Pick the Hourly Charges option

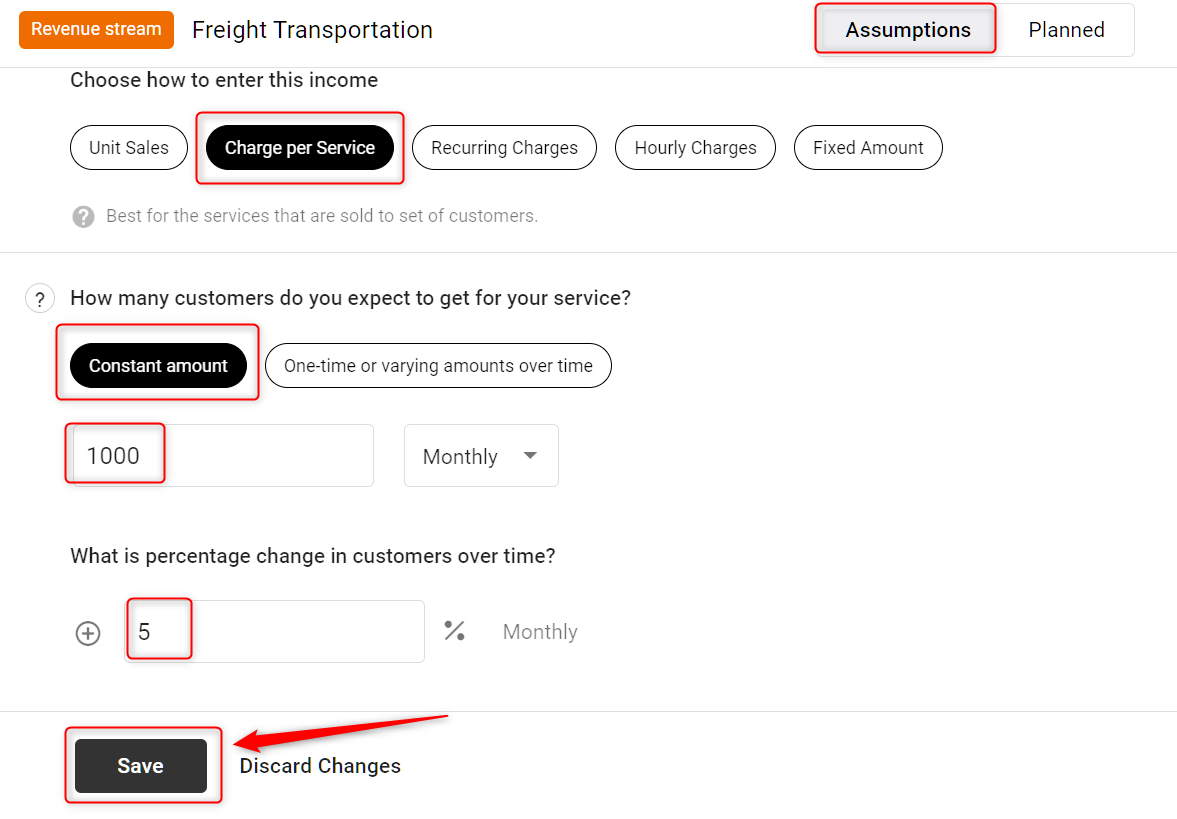click(x=695, y=148)
